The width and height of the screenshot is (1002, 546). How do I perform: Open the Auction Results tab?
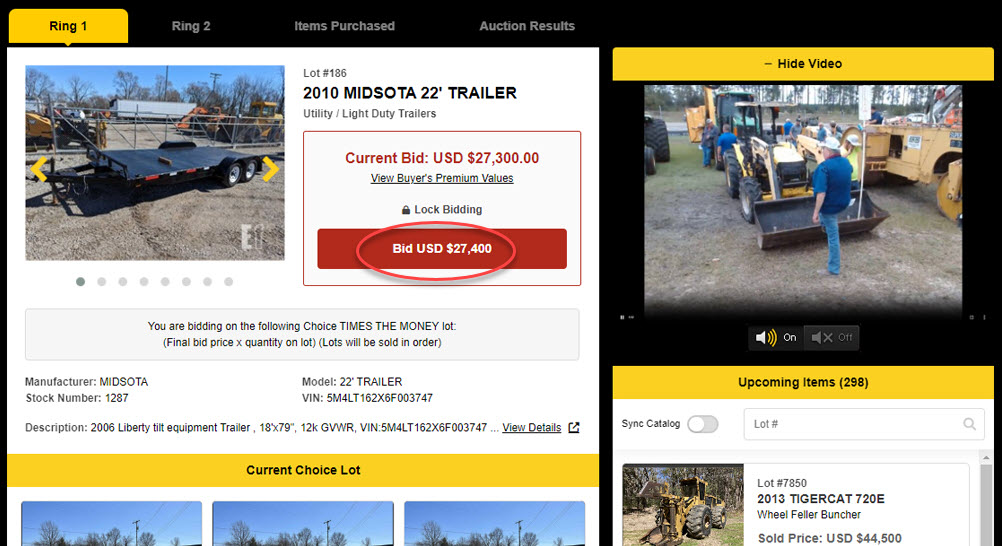(x=527, y=26)
